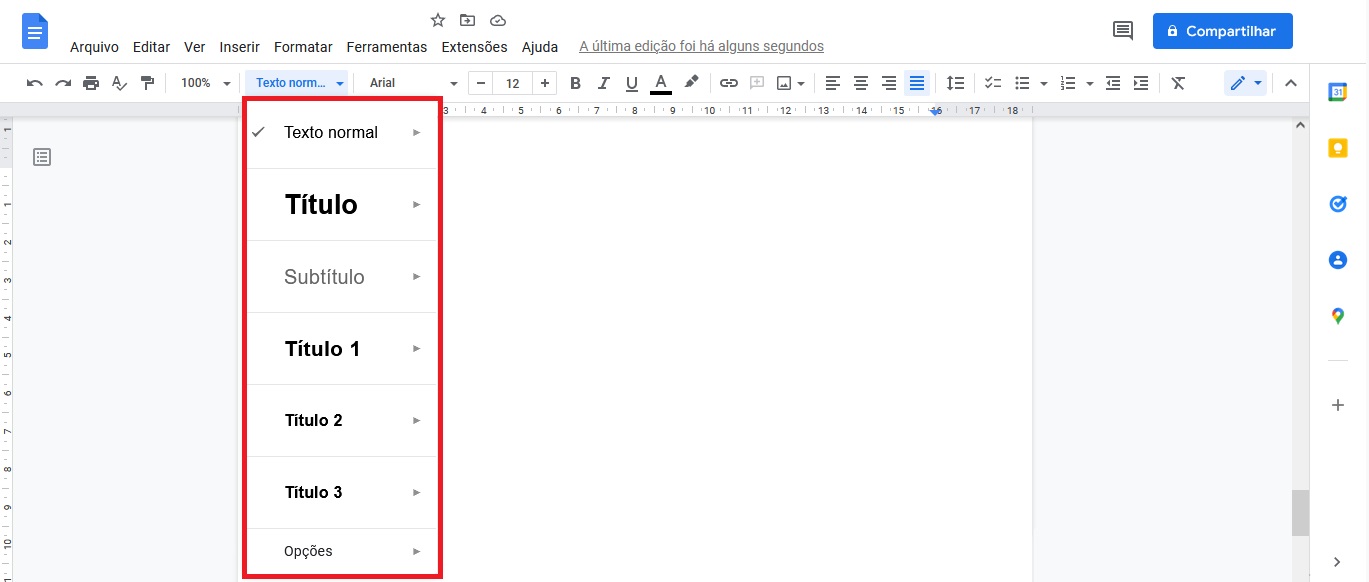Open the comment history icon

tap(1123, 31)
